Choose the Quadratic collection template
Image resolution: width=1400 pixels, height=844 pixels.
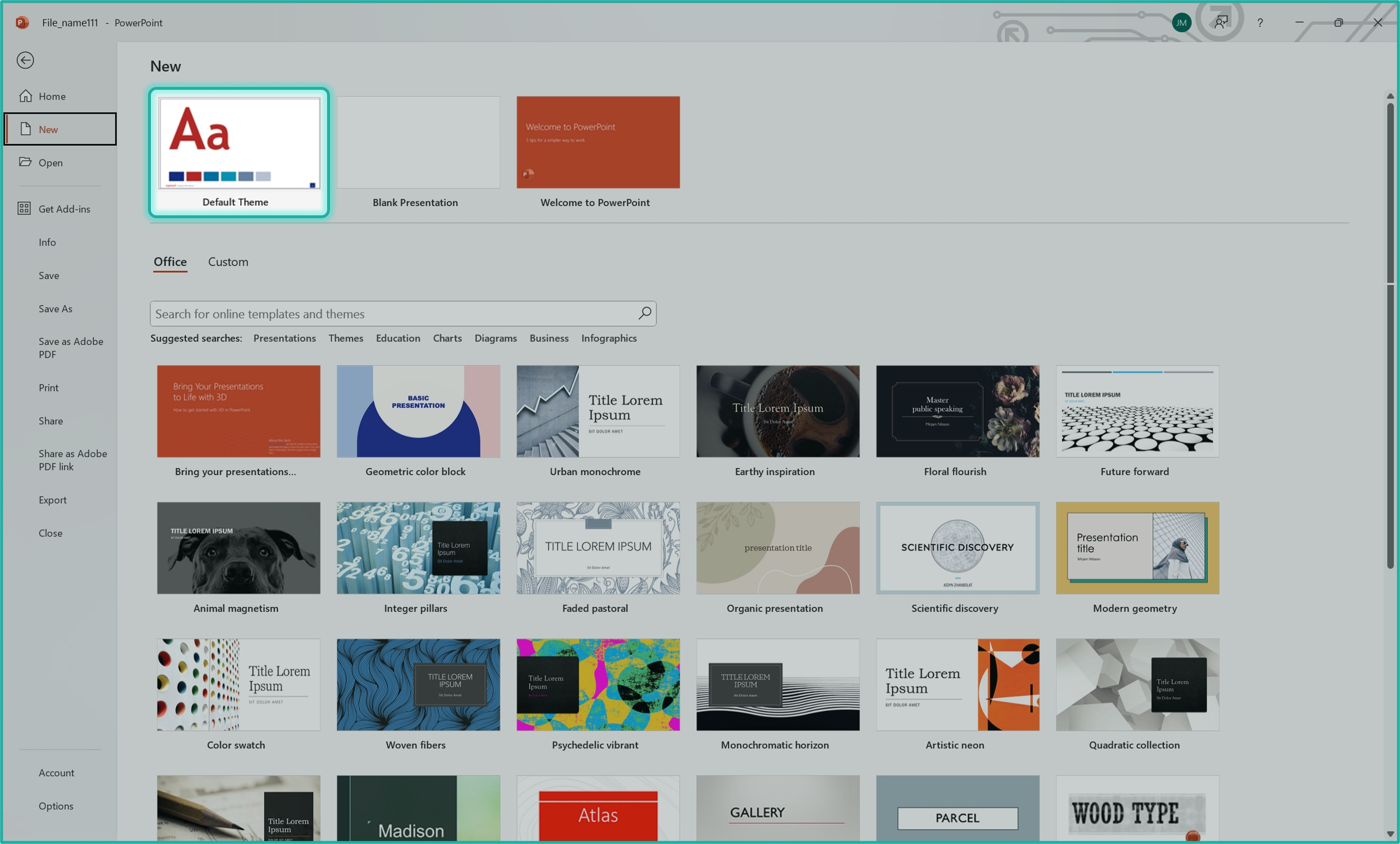[1137, 685]
